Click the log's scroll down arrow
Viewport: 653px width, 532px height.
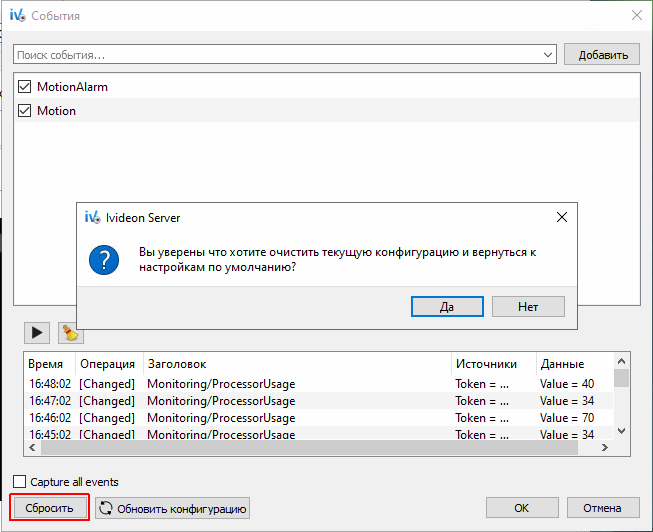(x=621, y=431)
